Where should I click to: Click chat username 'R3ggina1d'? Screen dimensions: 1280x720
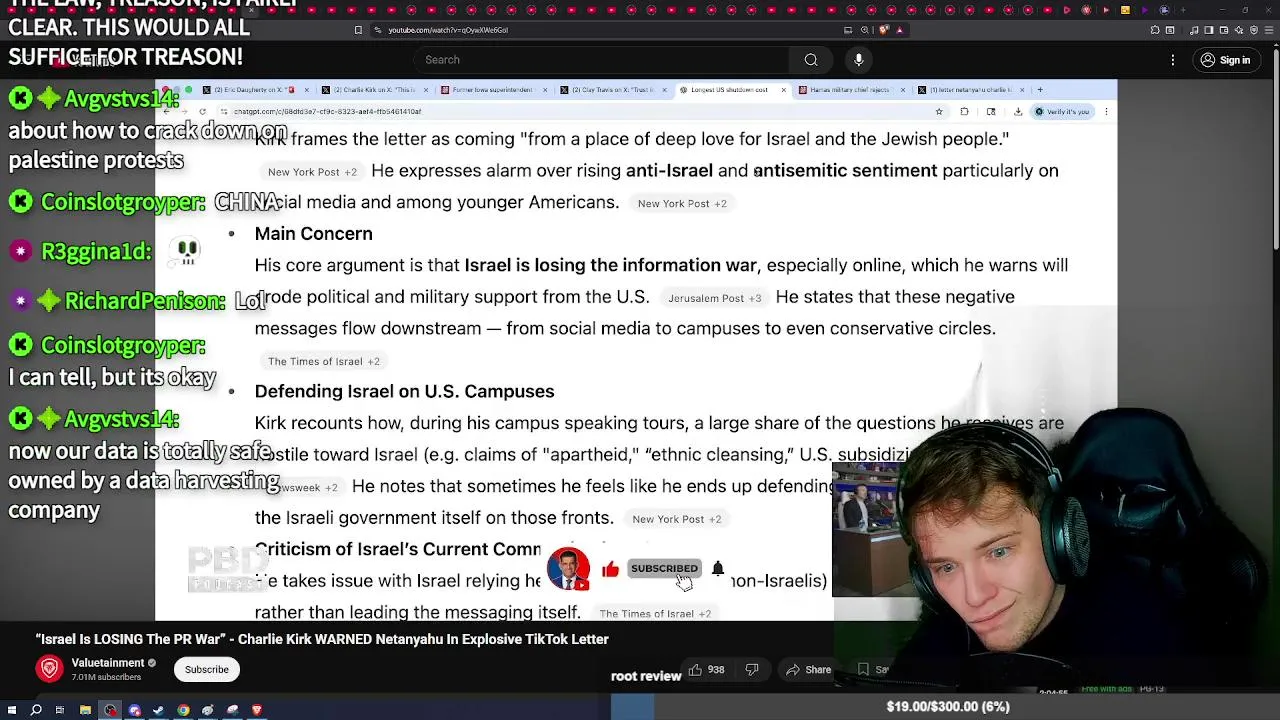point(96,252)
